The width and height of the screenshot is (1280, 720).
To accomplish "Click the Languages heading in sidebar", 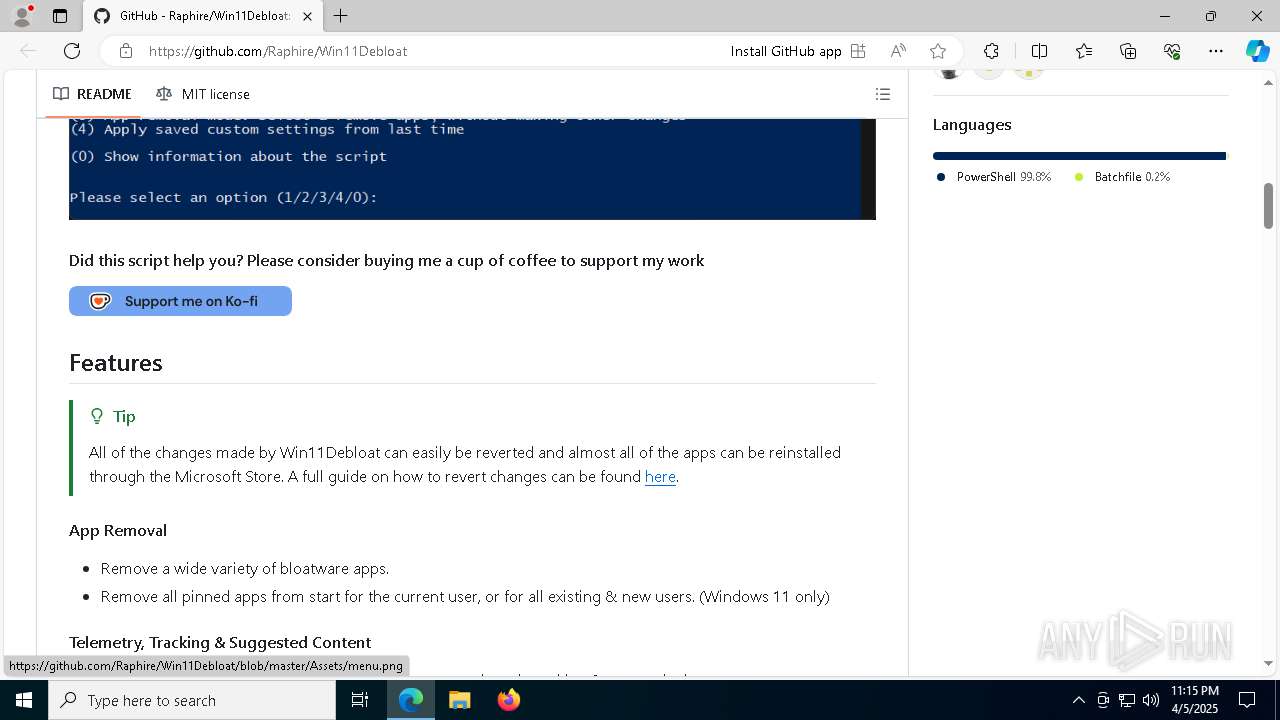I will pyautogui.click(x=972, y=124).
